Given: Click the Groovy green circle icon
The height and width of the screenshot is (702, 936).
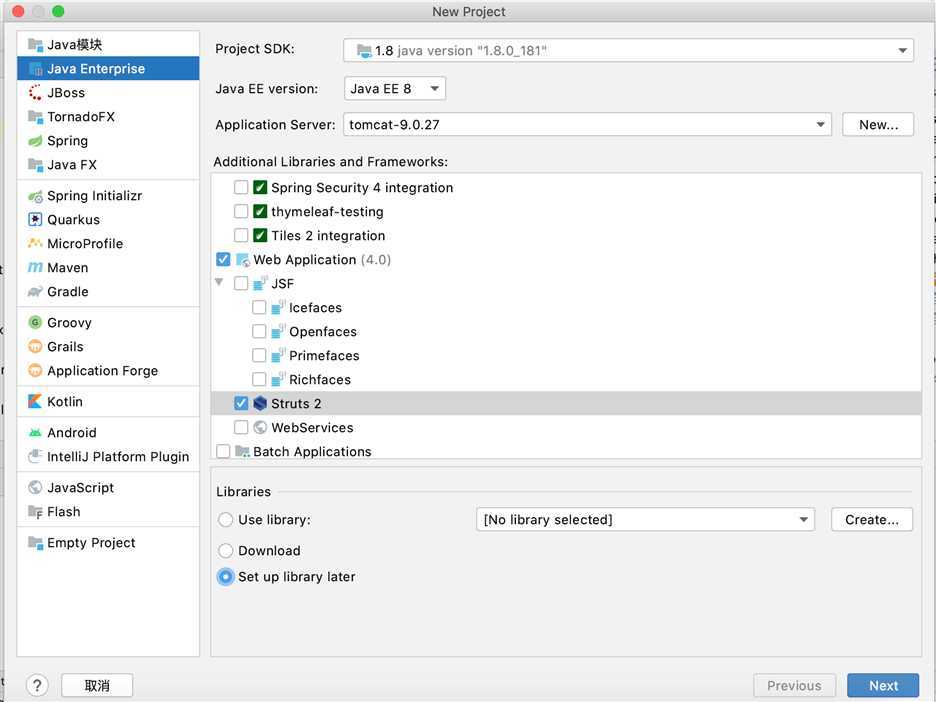Looking at the screenshot, I should (x=35, y=322).
